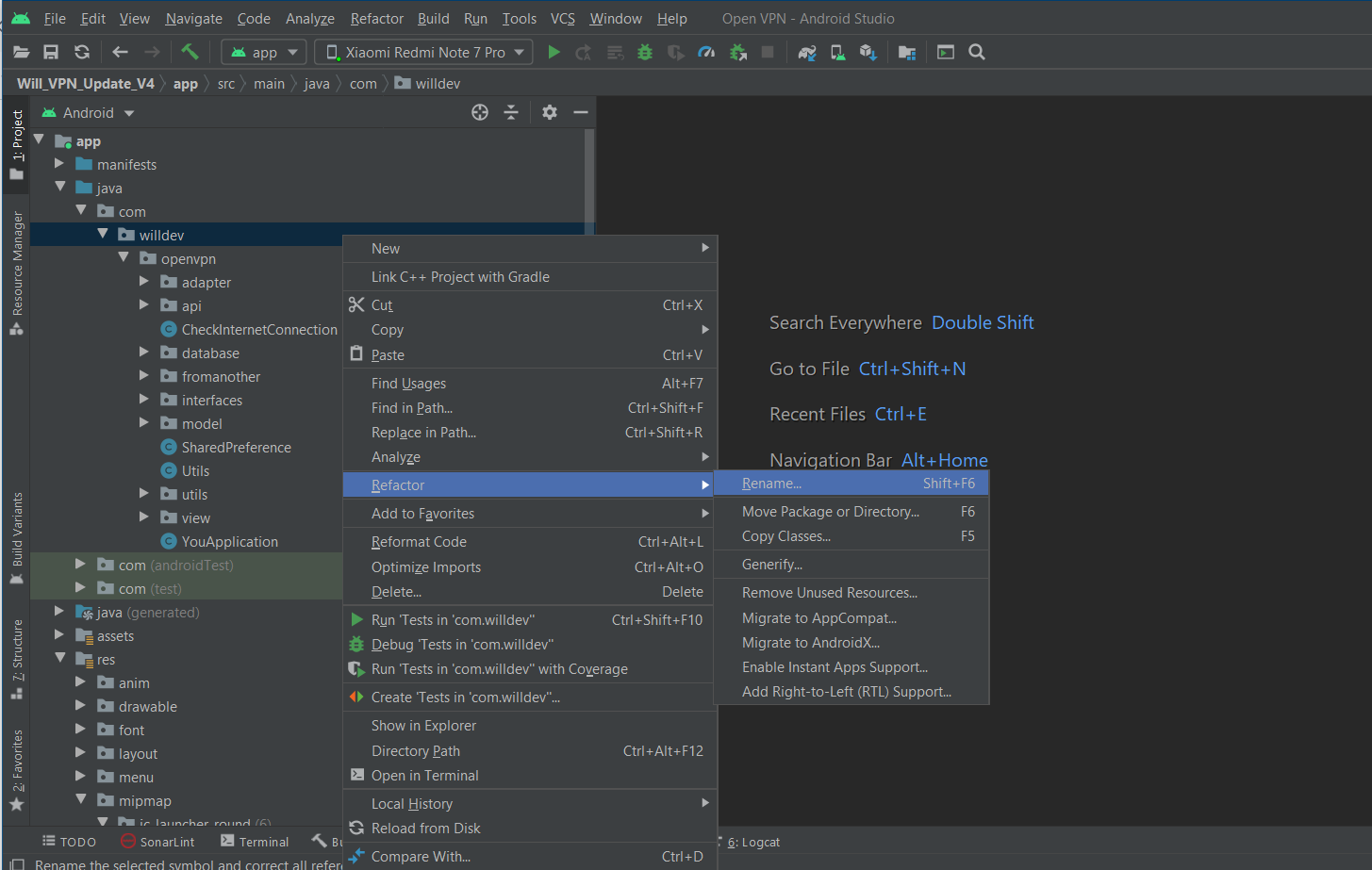Open the TODO tool window button
Viewport: 1372px width, 870px height.
point(69,842)
